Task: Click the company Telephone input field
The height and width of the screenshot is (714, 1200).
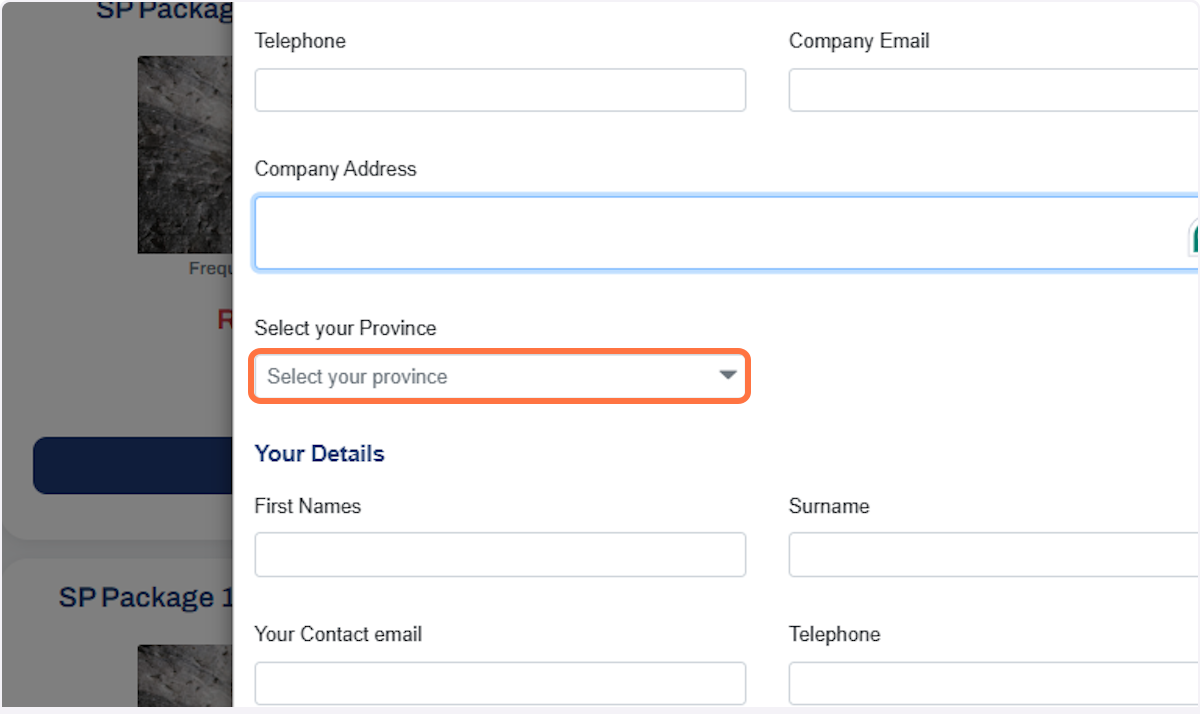Action: [500, 90]
